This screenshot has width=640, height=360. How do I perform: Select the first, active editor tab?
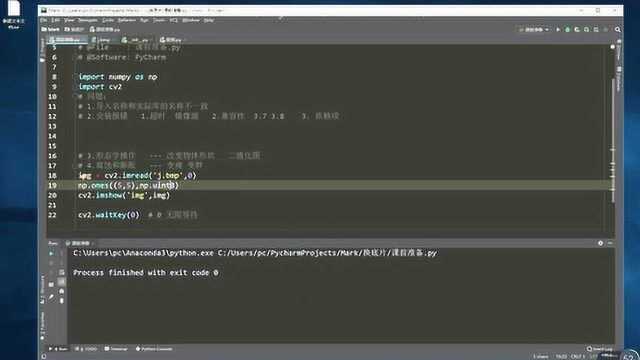pyautogui.click(x=67, y=40)
